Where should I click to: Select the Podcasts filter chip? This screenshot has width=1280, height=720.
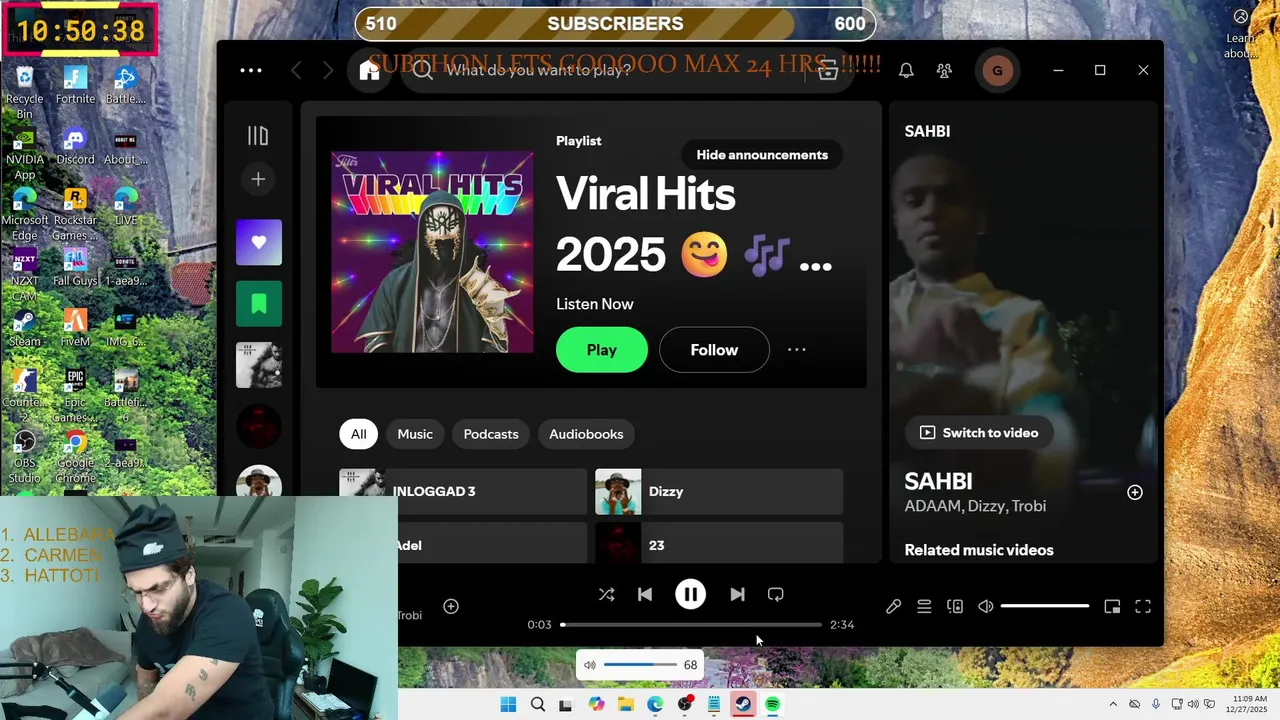(x=491, y=434)
